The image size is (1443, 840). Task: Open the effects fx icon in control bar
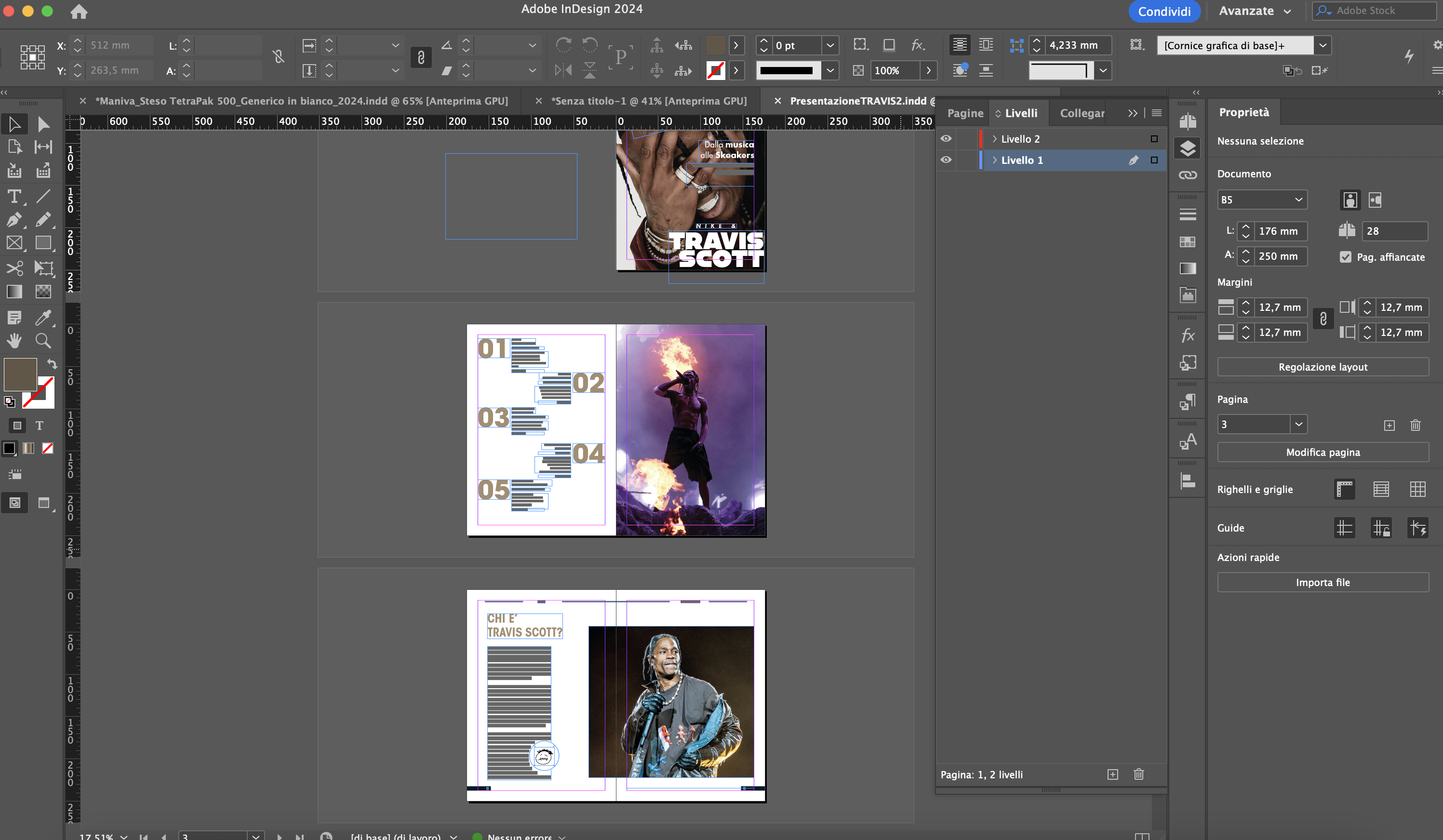(917, 45)
